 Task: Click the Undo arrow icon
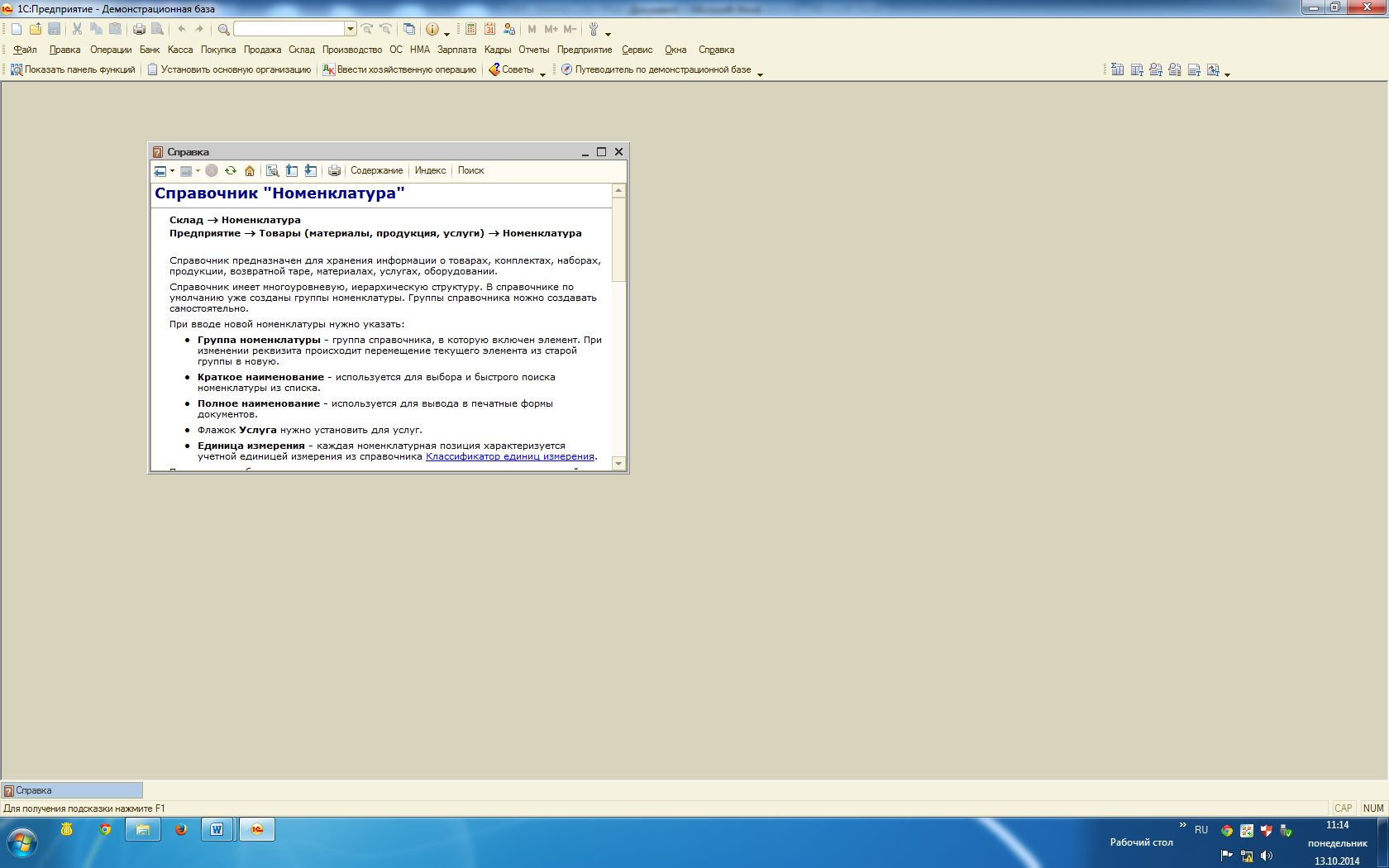point(182,29)
